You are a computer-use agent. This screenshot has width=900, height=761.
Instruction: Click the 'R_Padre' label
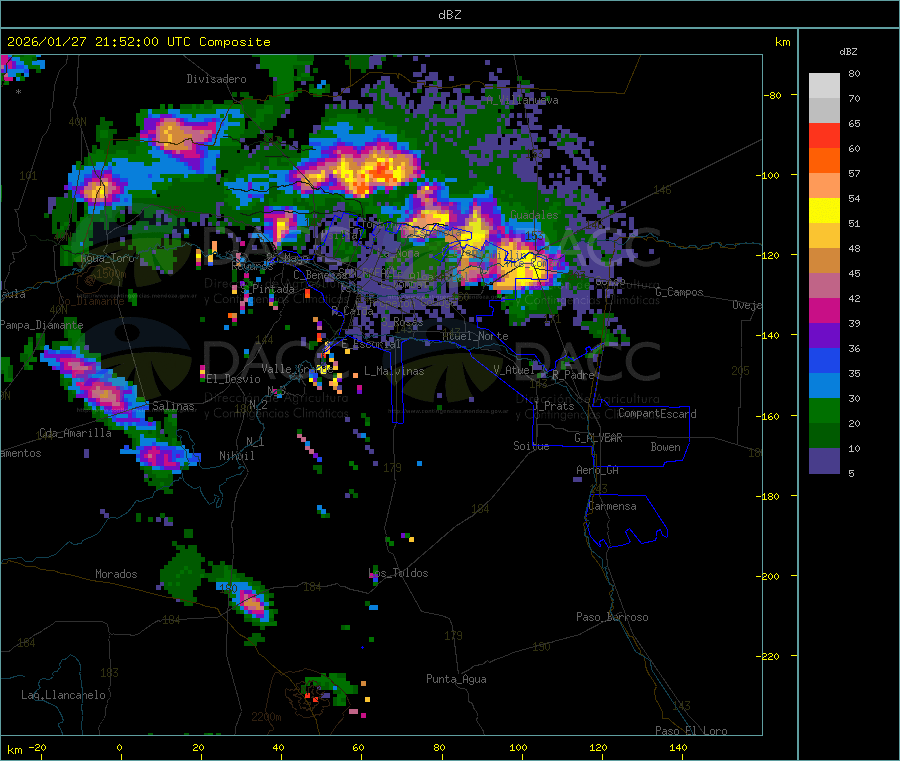pyautogui.click(x=573, y=375)
